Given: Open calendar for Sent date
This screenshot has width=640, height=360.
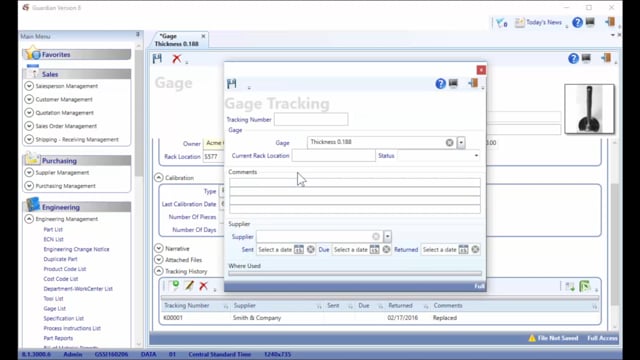Looking at the screenshot, I should pos(299,249).
